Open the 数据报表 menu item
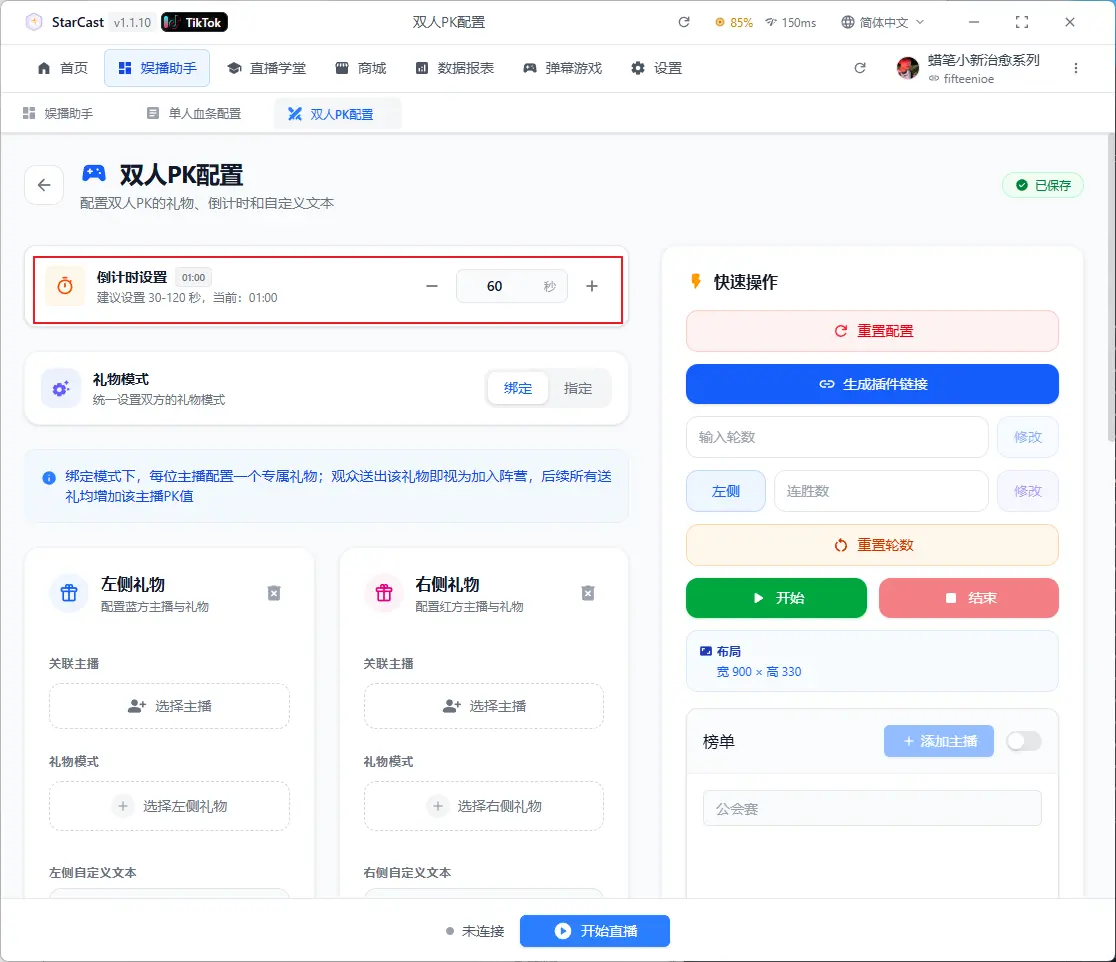This screenshot has height=962, width=1116. 455,68
